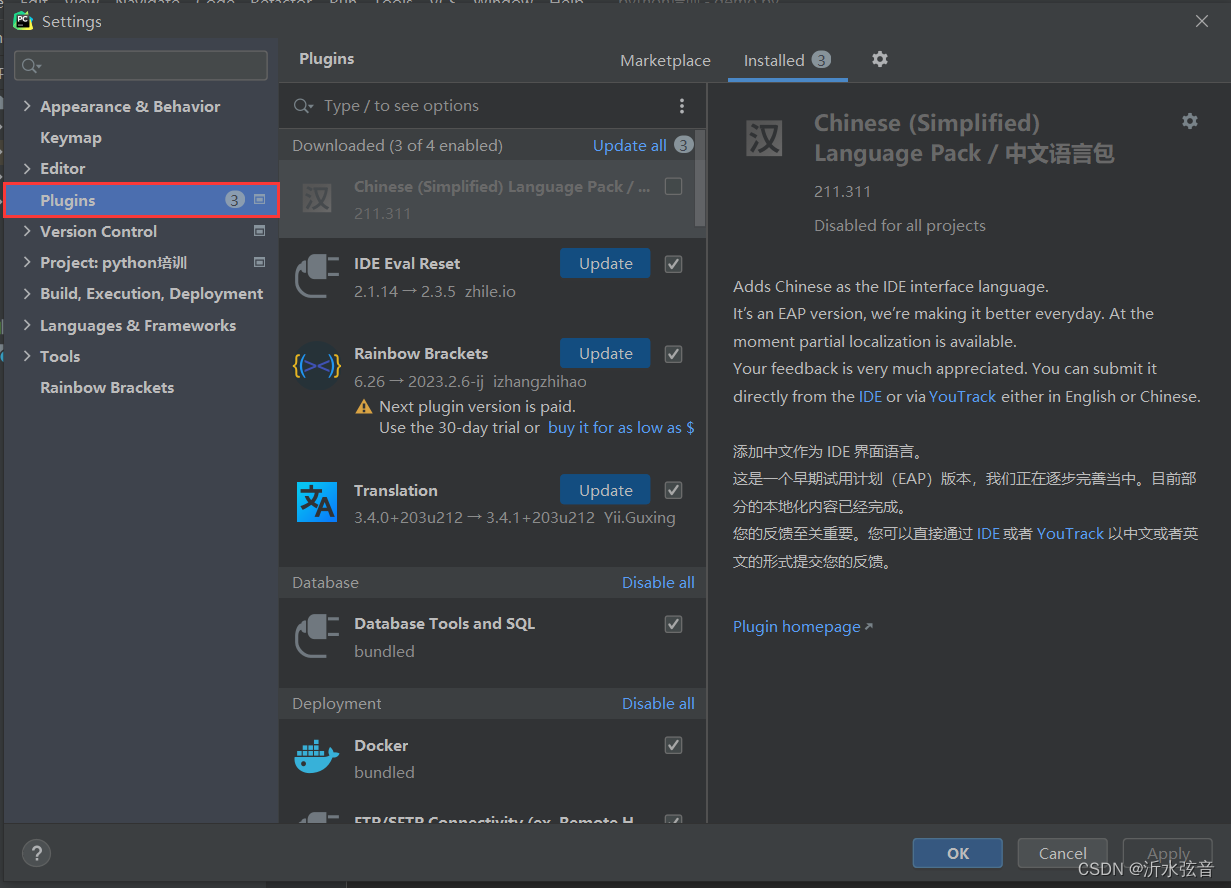
Task: Click the update count badge next to Update all
Action: click(x=683, y=145)
